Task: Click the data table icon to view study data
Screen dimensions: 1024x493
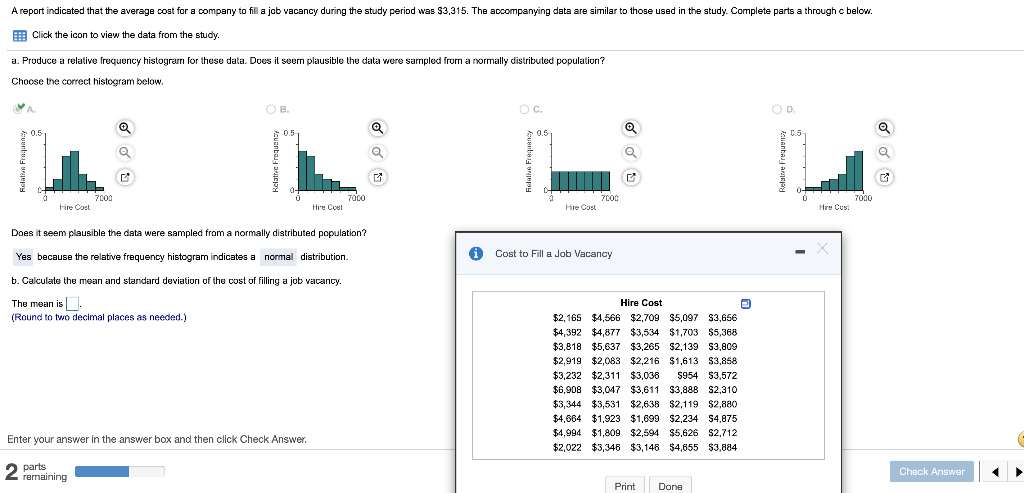Action: coord(19,35)
